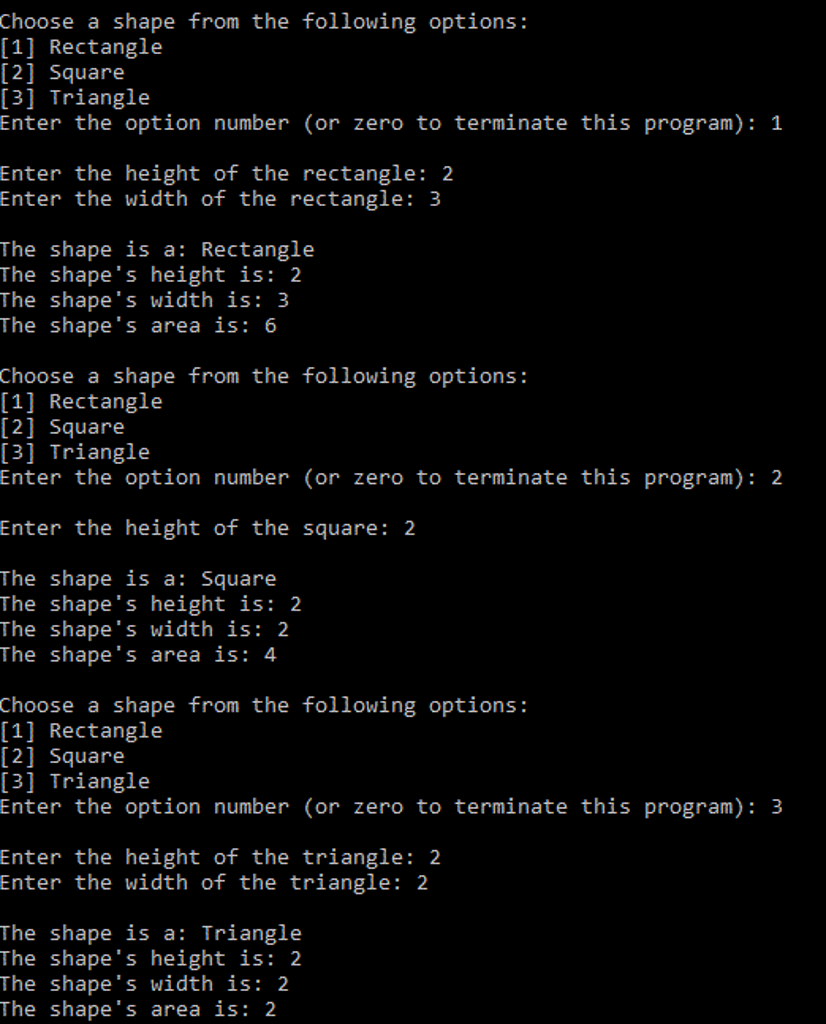Viewport: 826px width, 1024px height.
Task: Click 'The shape is a: Square' text
Action: pos(138,579)
